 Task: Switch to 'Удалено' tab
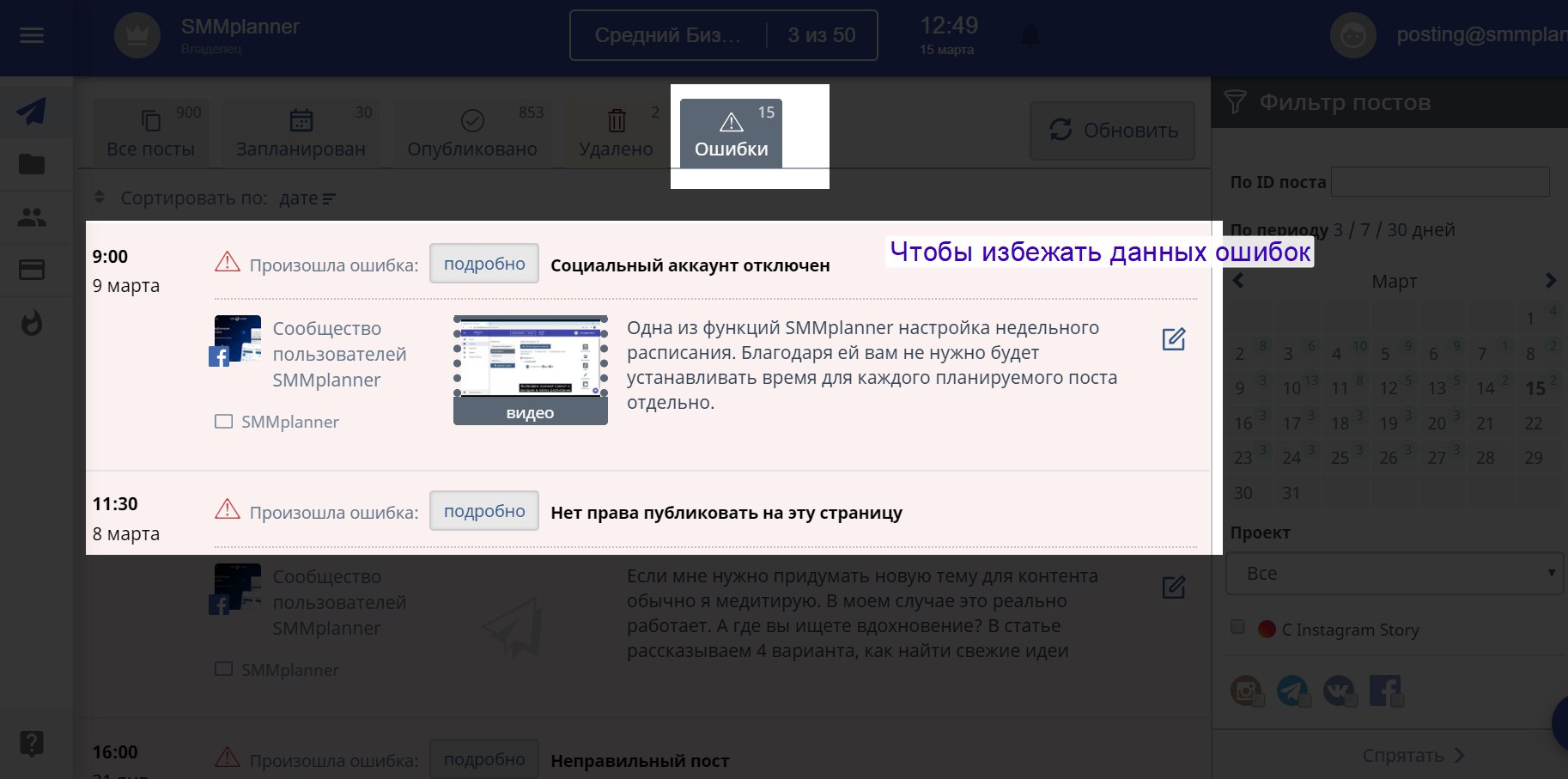(x=616, y=132)
